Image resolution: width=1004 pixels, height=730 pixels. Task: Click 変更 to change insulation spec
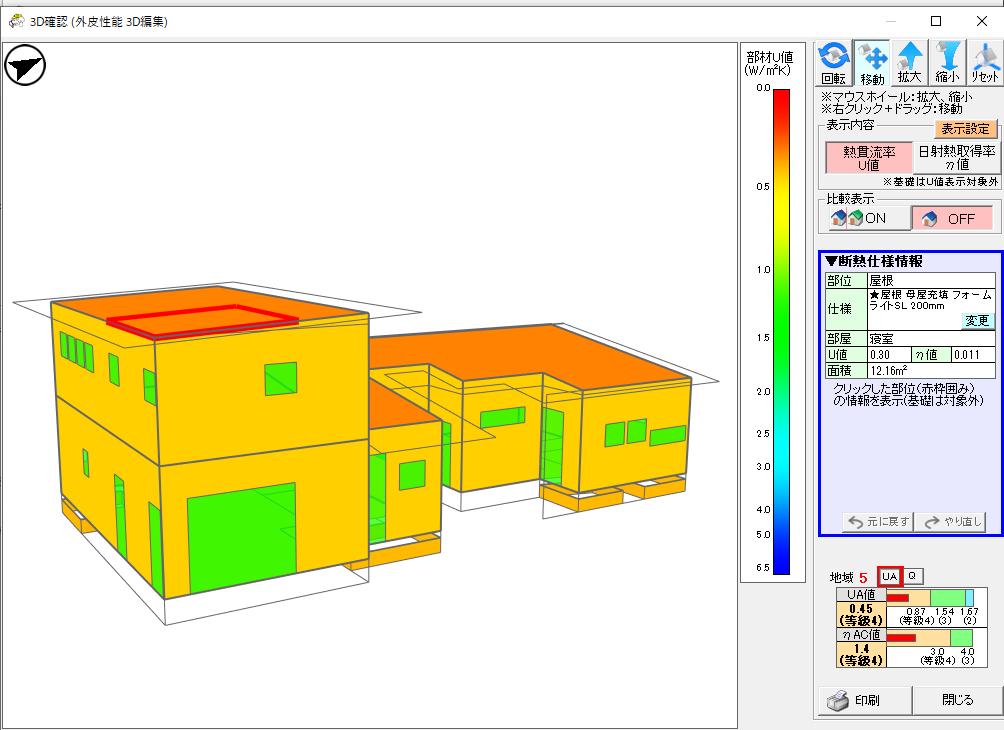(x=977, y=321)
